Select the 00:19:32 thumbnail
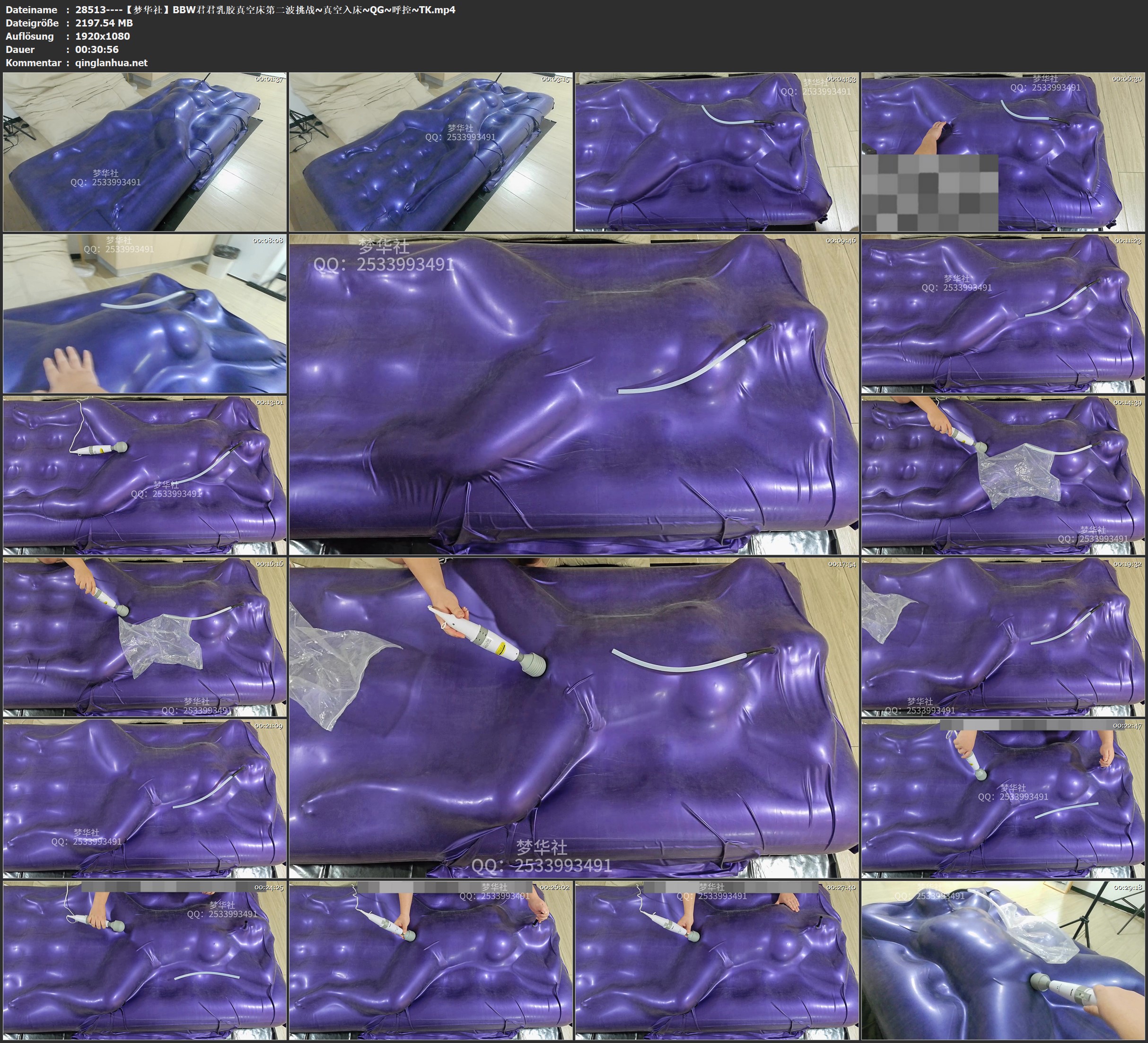1148x1043 pixels. 1003,636
